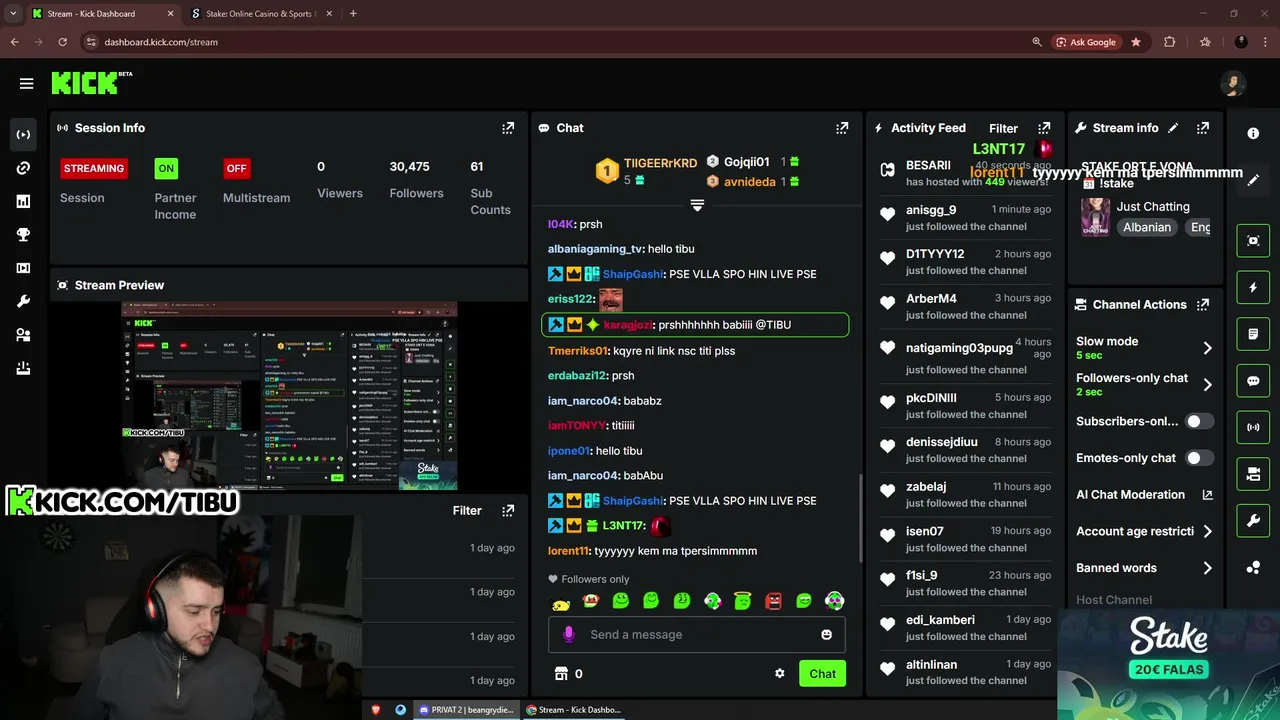Screen dimensions: 1280x720
Task: Open the video clips sidebar icon
Action: [23, 268]
